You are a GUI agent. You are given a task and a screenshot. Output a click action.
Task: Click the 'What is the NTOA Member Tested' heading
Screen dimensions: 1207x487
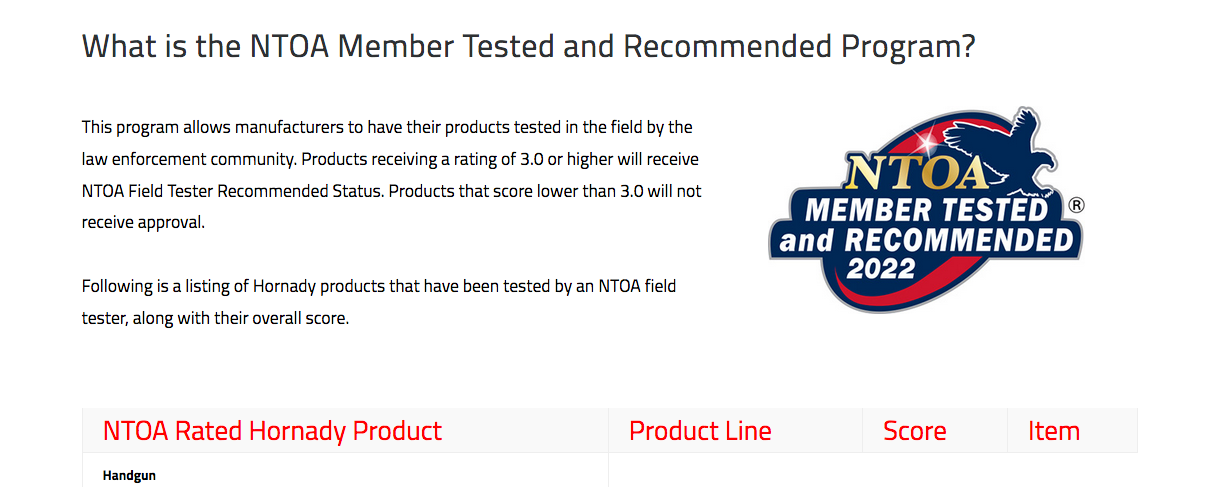pyautogui.click(x=528, y=46)
